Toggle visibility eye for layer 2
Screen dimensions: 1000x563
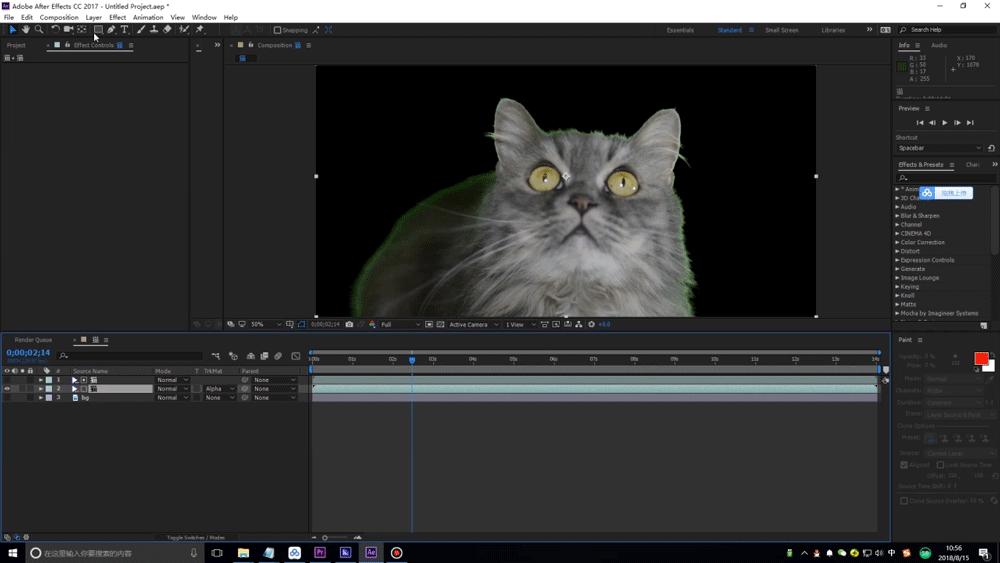7,389
